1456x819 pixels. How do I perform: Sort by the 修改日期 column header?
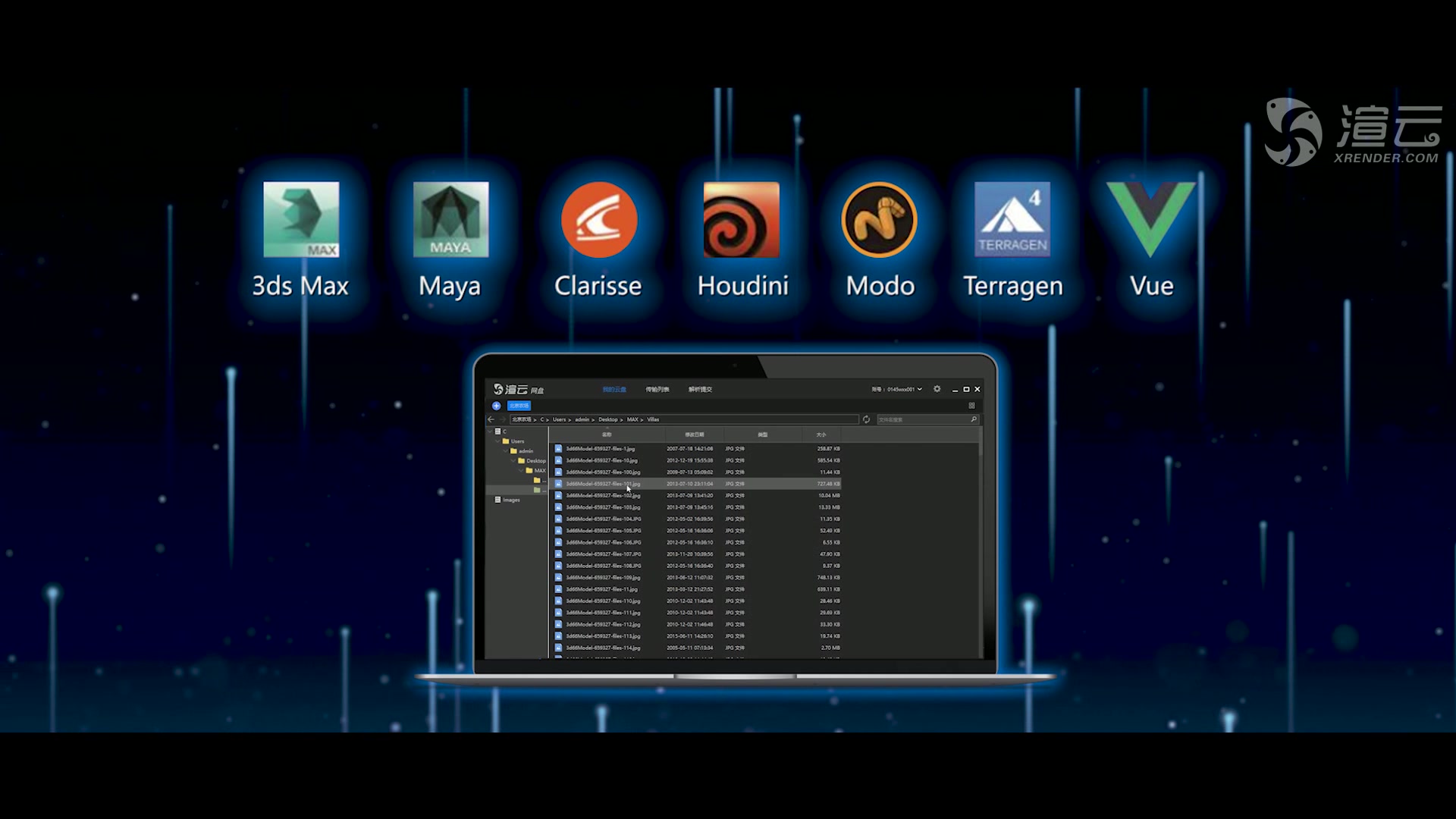tap(695, 435)
